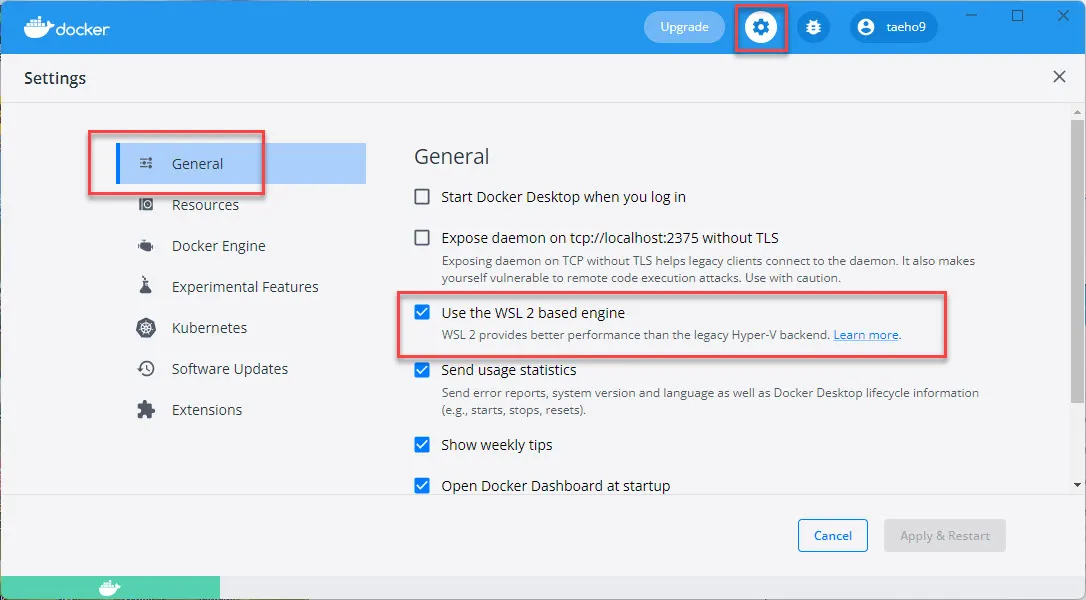Open Docker Desktop settings gear icon
1086x600 pixels.
pyautogui.click(x=760, y=27)
